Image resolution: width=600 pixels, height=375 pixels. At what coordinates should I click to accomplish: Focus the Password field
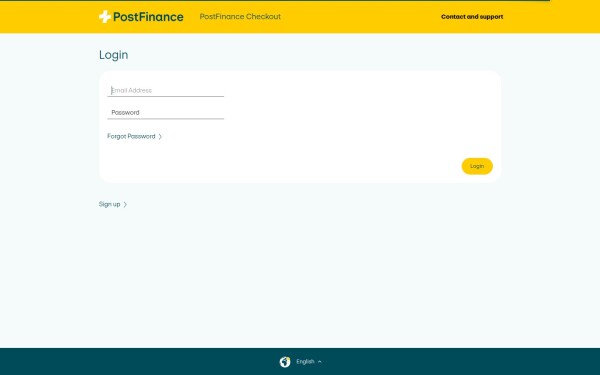(166, 112)
